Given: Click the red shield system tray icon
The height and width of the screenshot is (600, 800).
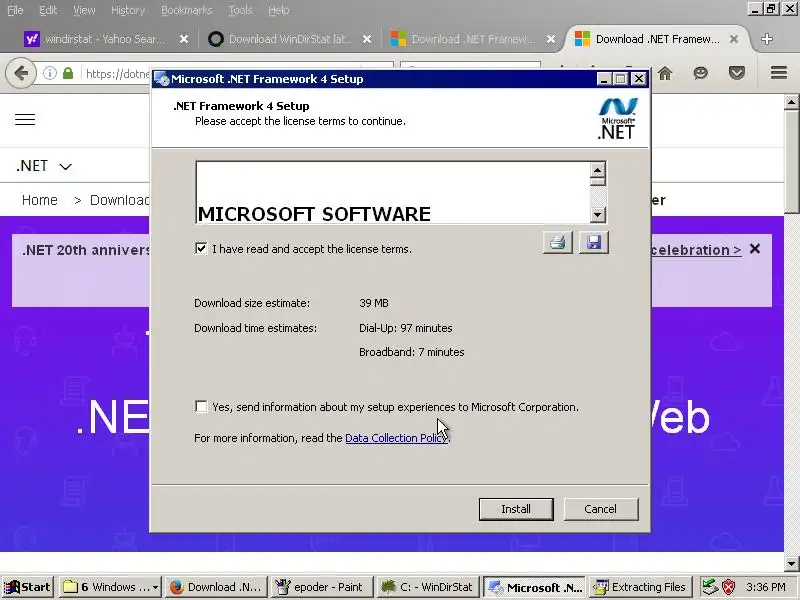Looking at the screenshot, I should (729, 587).
